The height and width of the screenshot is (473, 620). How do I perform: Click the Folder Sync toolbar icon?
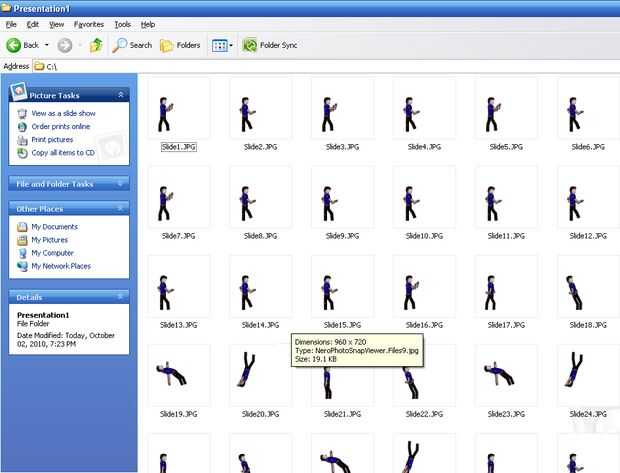click(x=250, y=45)
